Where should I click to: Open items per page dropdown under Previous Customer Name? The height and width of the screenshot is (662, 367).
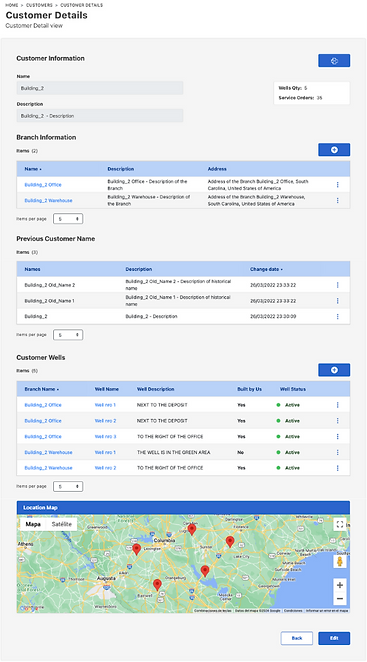click(68, 335)
